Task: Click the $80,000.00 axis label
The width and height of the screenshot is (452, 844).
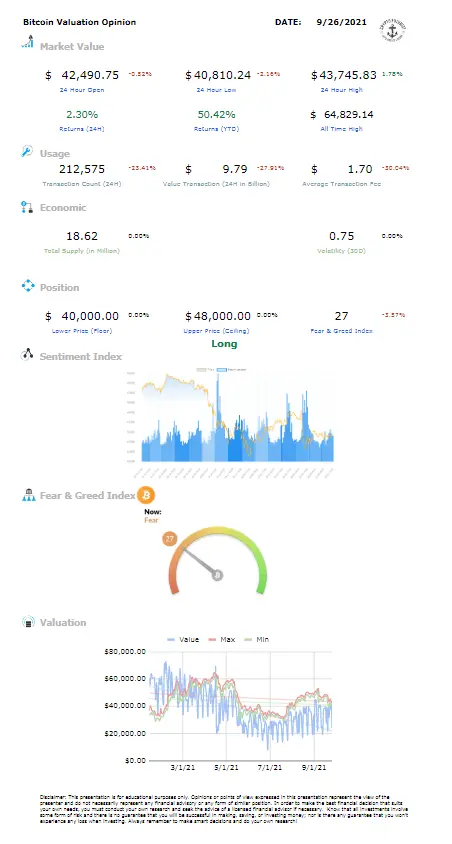Action: tap(125, 652)
